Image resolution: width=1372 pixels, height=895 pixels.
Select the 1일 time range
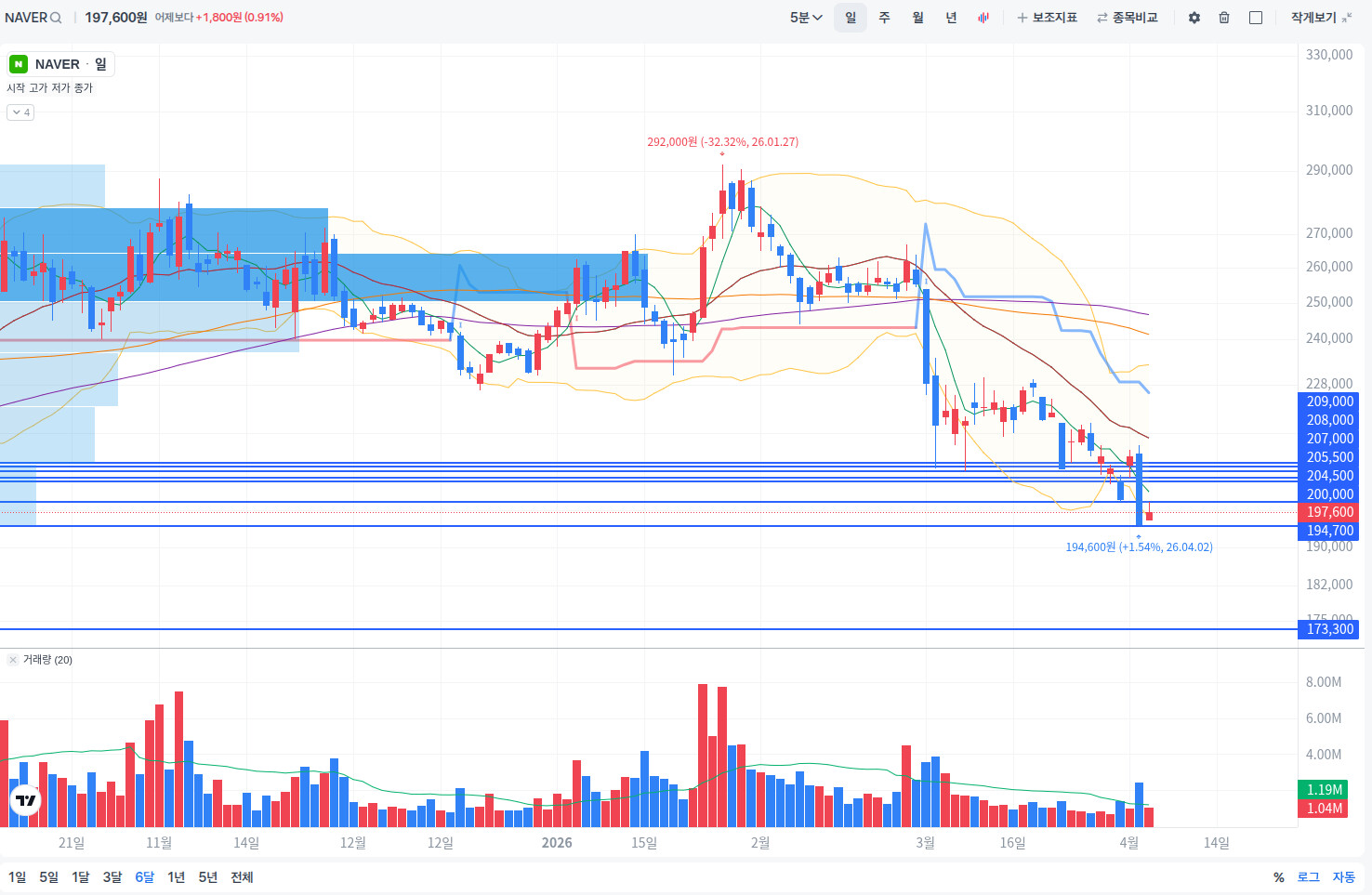point(18,877)
